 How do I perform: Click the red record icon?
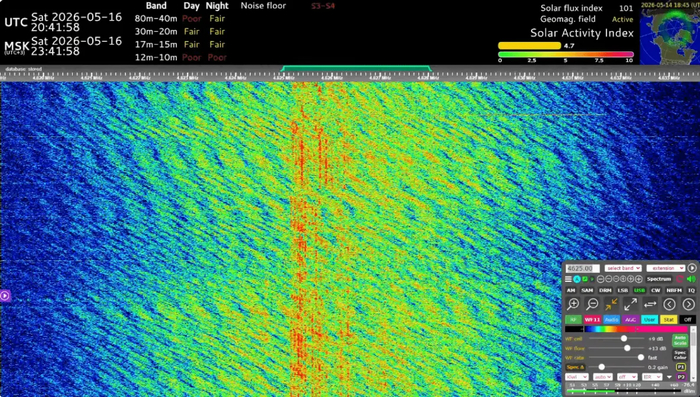pyautogui.click(x=680, y=279)
